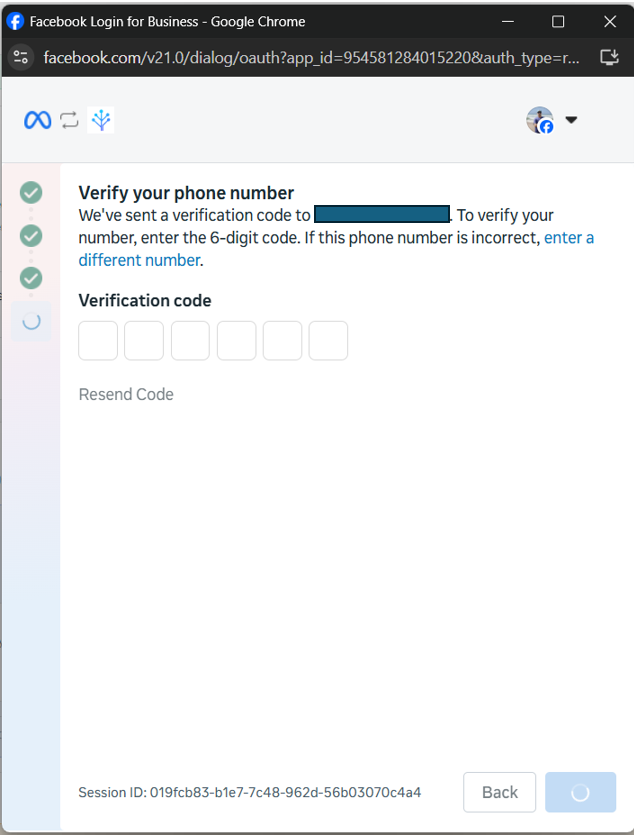Expand the account dropdown arrow
Screen dimensions: 634x835
571,120
